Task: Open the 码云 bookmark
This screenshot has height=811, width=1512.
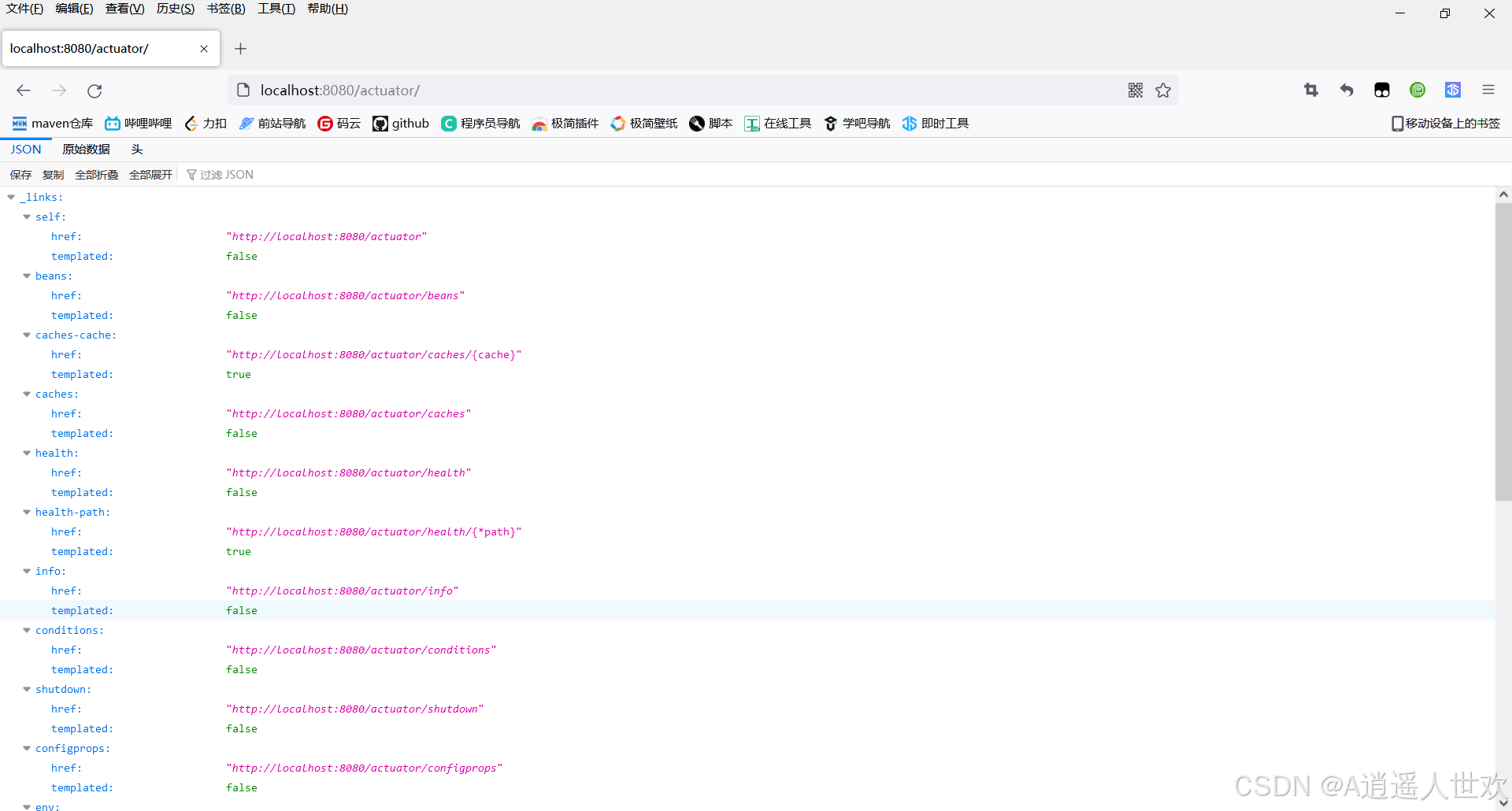Action: pos(339,123)
